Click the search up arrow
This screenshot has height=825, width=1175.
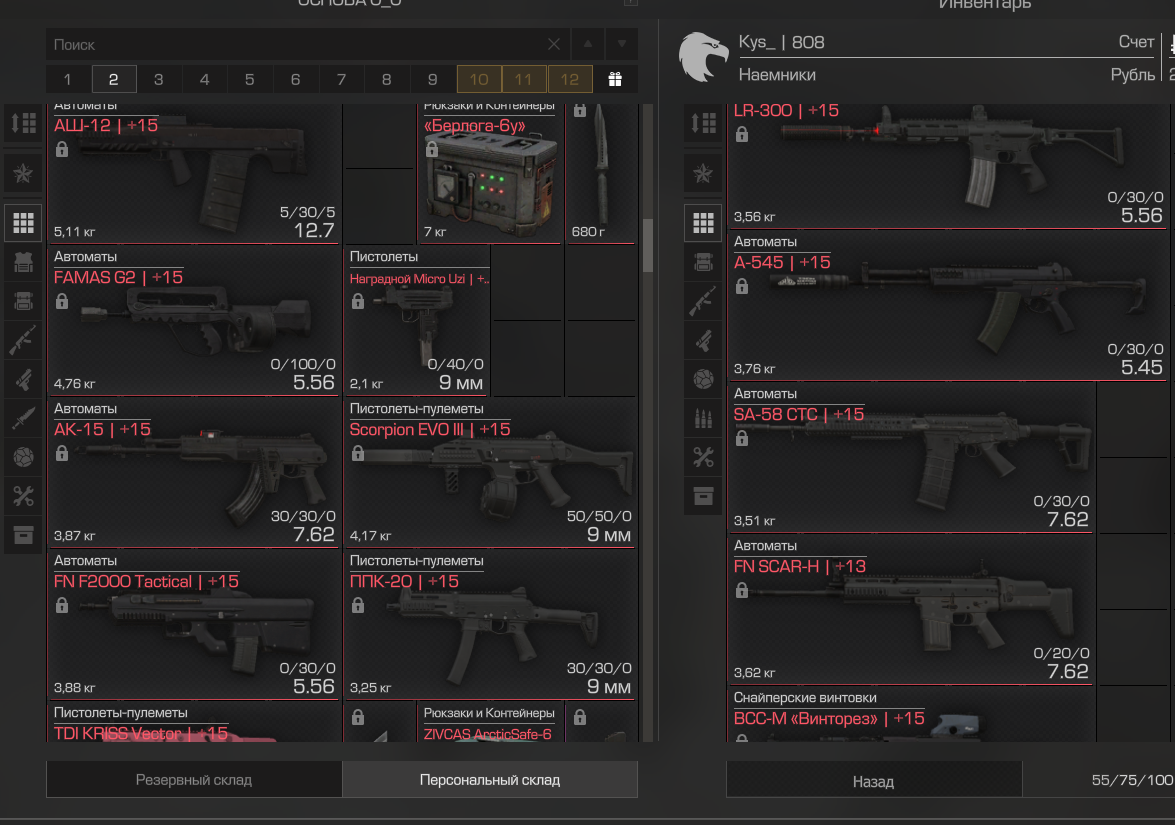[588, 44]
